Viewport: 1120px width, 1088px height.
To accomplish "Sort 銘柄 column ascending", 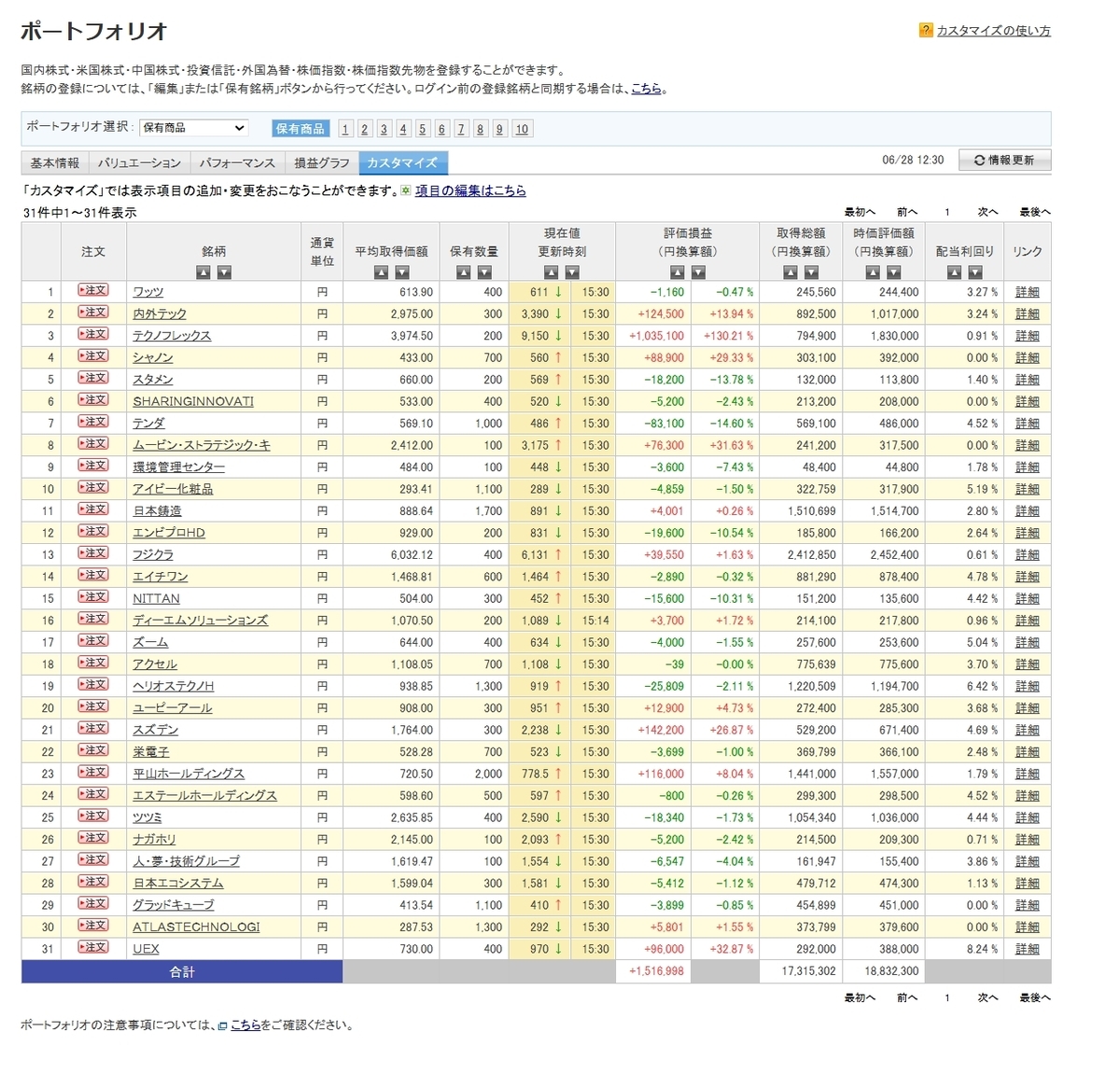I will coord(203,272).
